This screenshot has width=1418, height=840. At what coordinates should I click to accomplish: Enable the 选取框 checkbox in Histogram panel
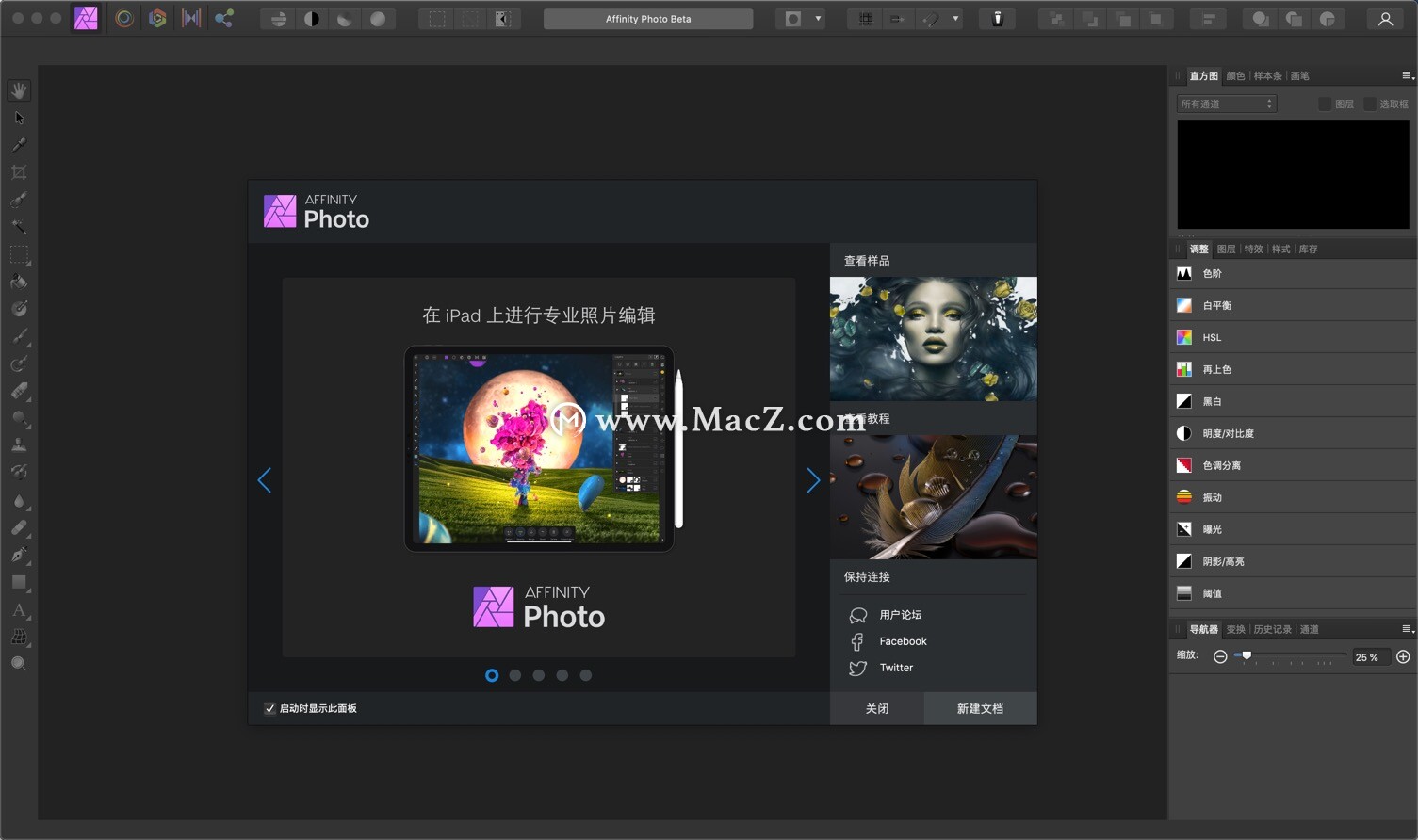1371,104
